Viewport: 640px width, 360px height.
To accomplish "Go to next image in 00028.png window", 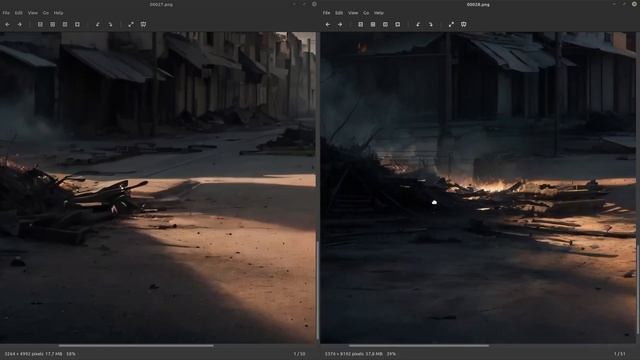I will click(x=340, y=24).
